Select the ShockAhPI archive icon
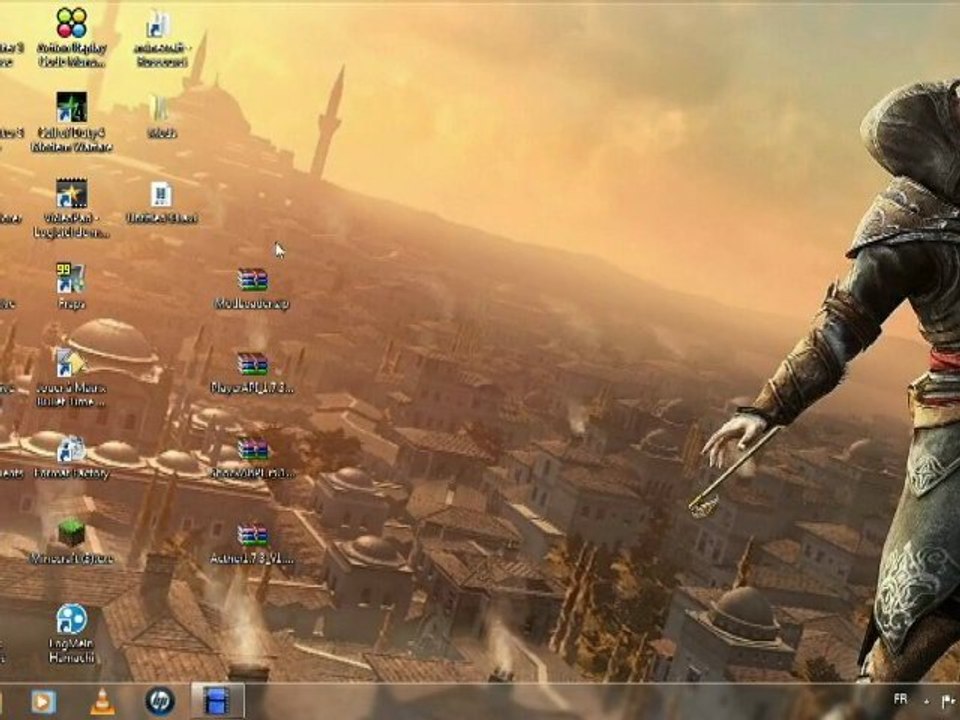 (x=253, y=450)
